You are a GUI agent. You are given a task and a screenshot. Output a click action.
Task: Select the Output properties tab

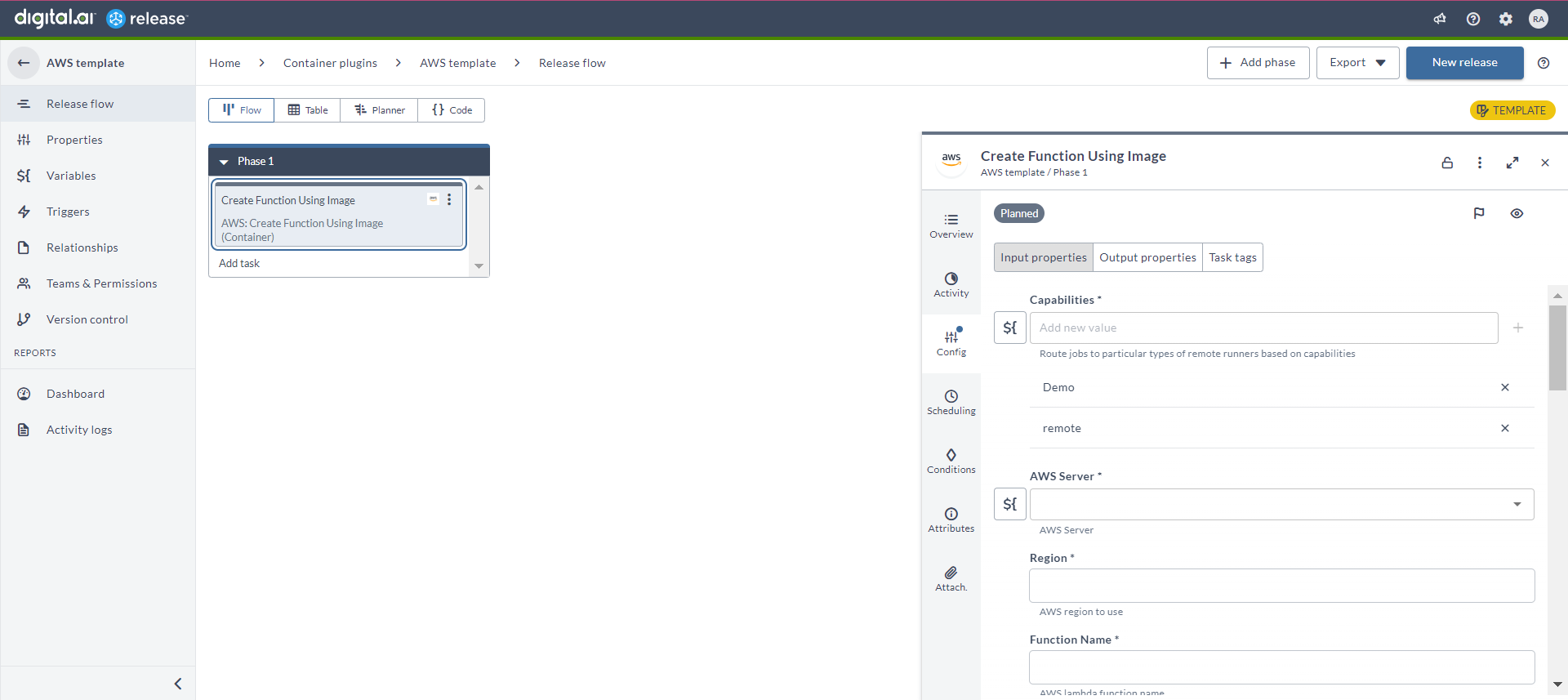pos(1147,257)
